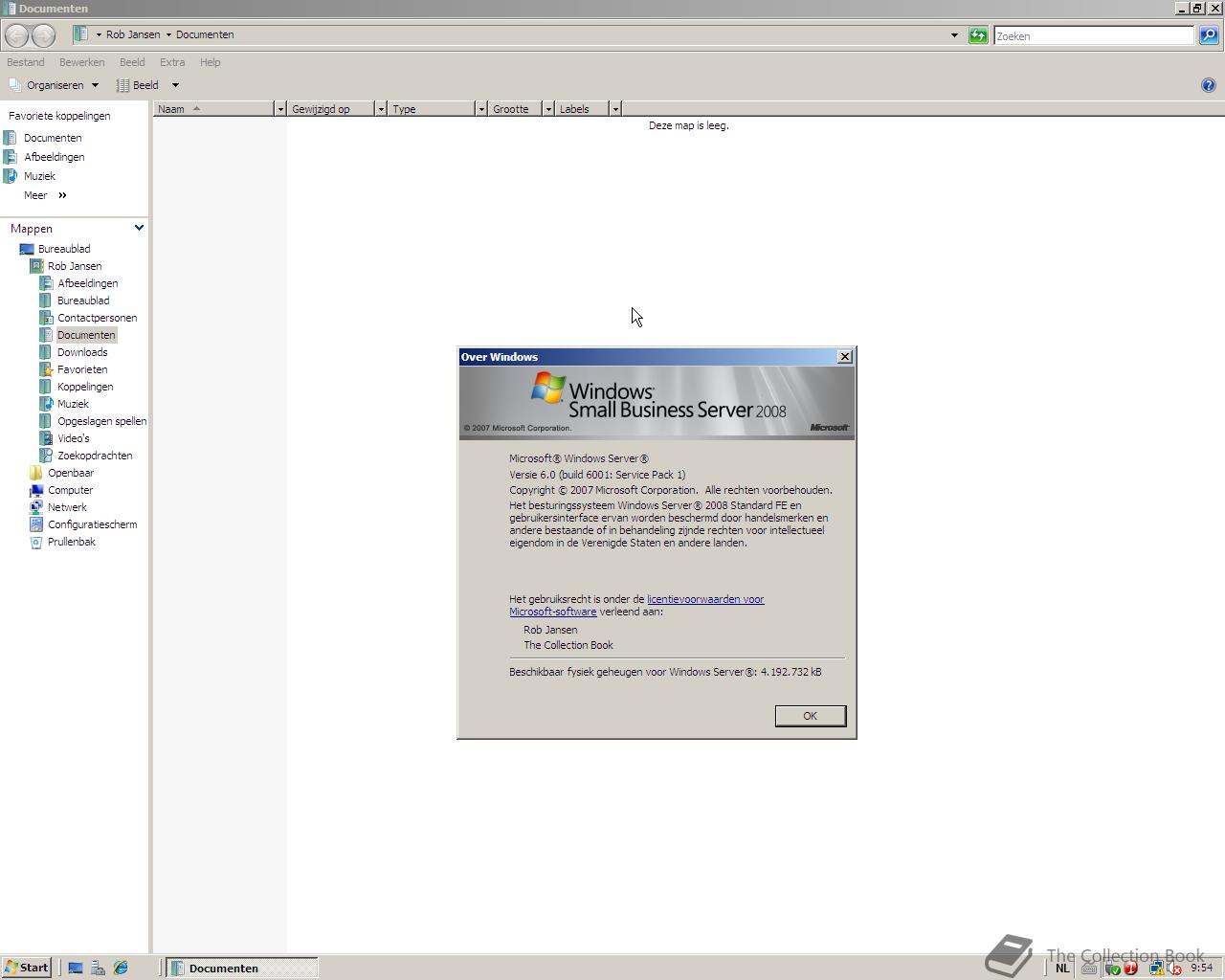Viewport: 1225px width, 980px height.
Task: Open the Bestand menu
Action: [x=26, y=62]
